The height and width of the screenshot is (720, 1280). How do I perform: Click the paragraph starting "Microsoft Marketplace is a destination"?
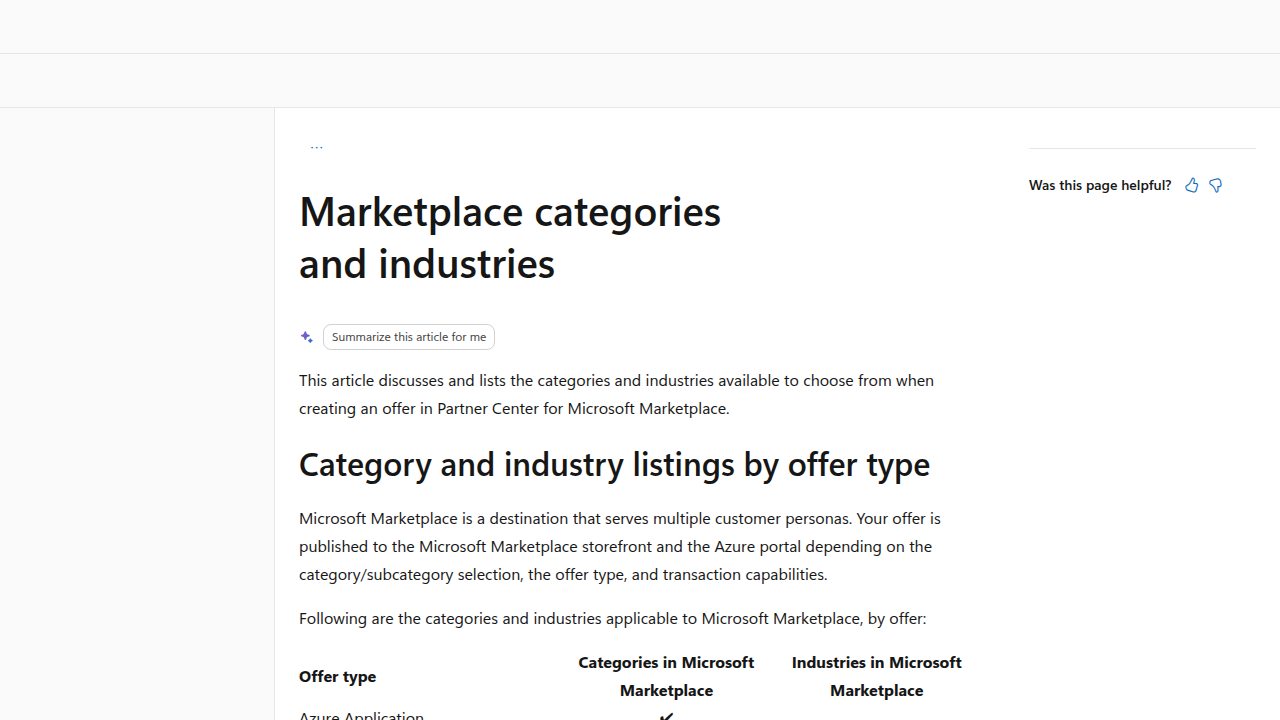tap(620, 546)
